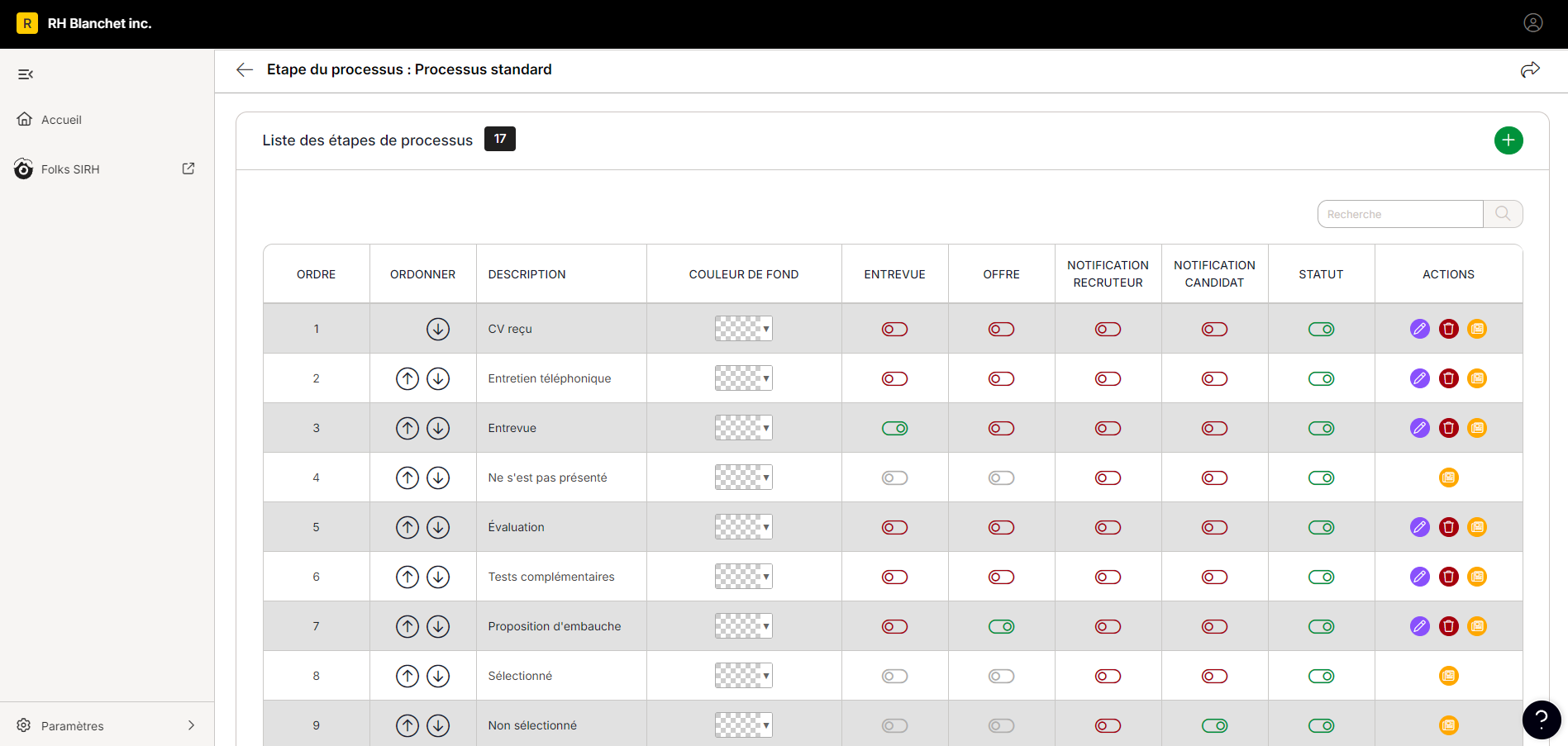Open color dropdown for Non sélectionné
This screenshot has height=746, width=1568.
(744, 725)
